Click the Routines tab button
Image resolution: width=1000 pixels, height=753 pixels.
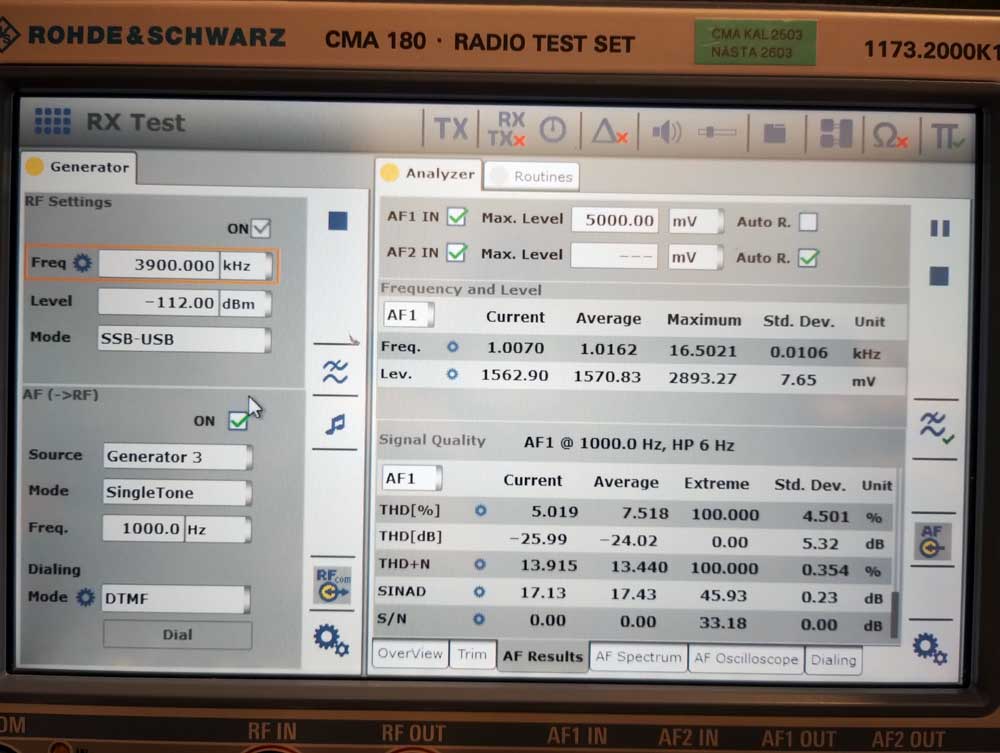532,177
